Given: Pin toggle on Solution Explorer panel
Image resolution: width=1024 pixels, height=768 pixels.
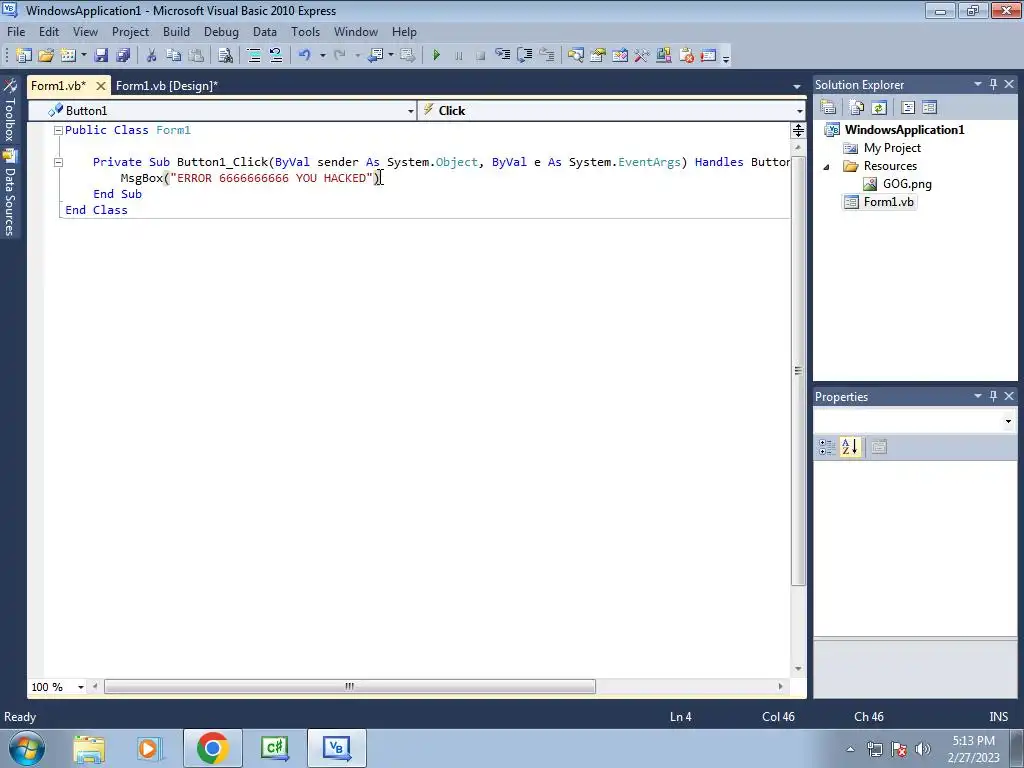Looking at the screenshot, I should click(x=993, y=84).
